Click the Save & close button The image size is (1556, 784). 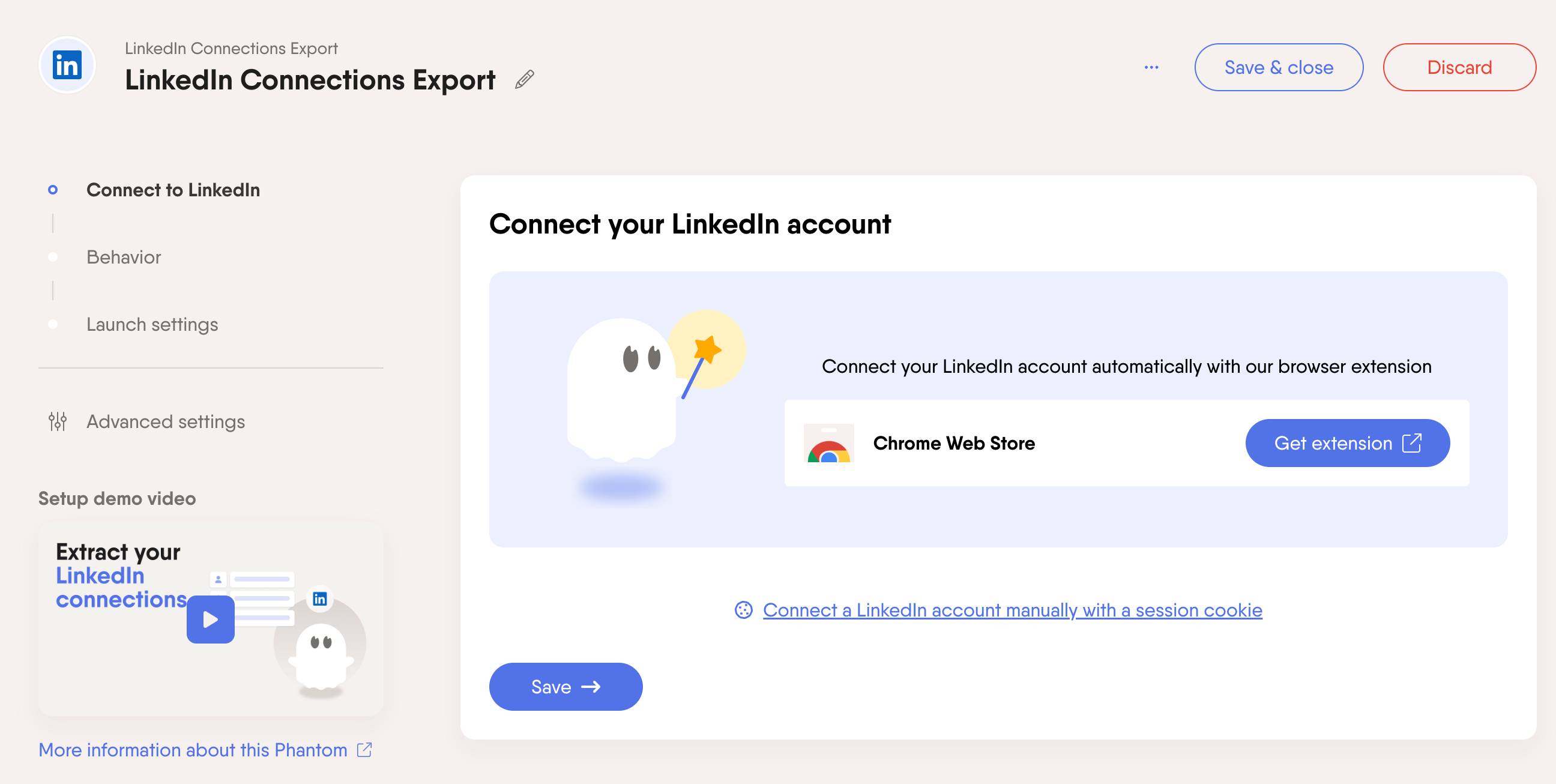tap(1279, 67)
